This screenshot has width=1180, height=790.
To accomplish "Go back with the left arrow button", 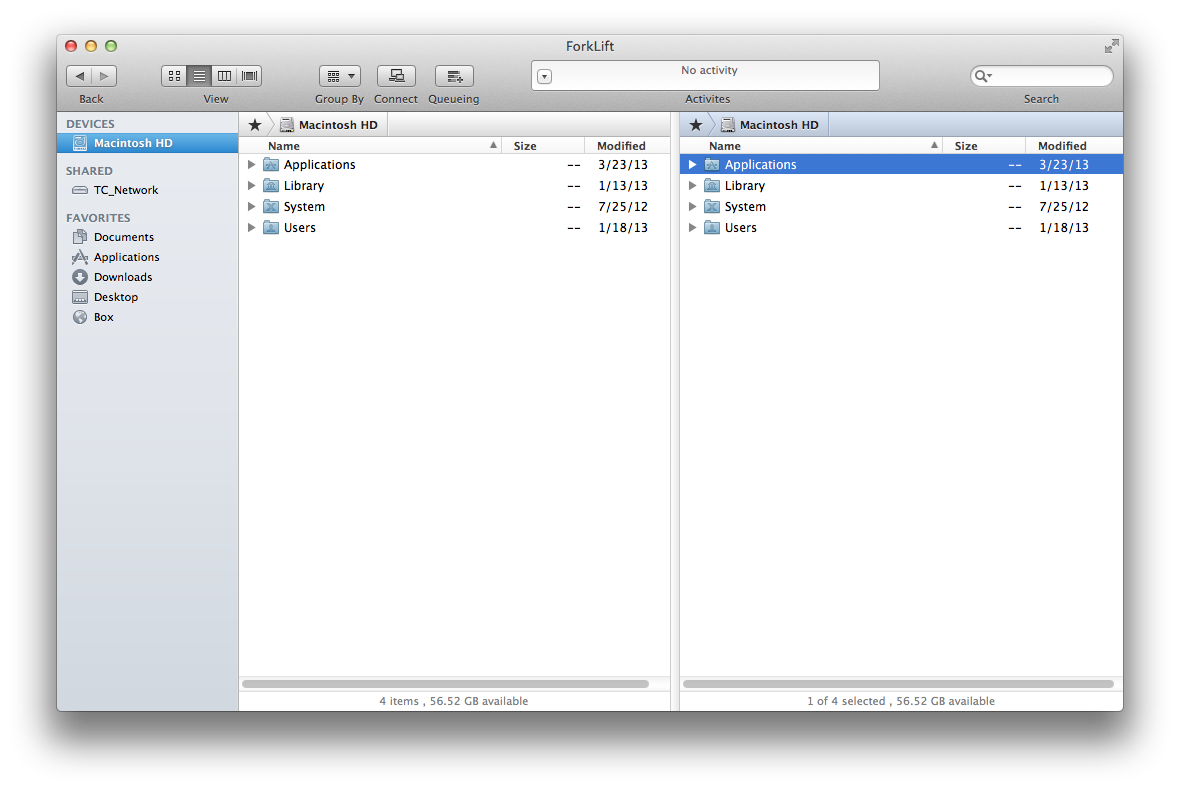I will [x=79, y=76].
